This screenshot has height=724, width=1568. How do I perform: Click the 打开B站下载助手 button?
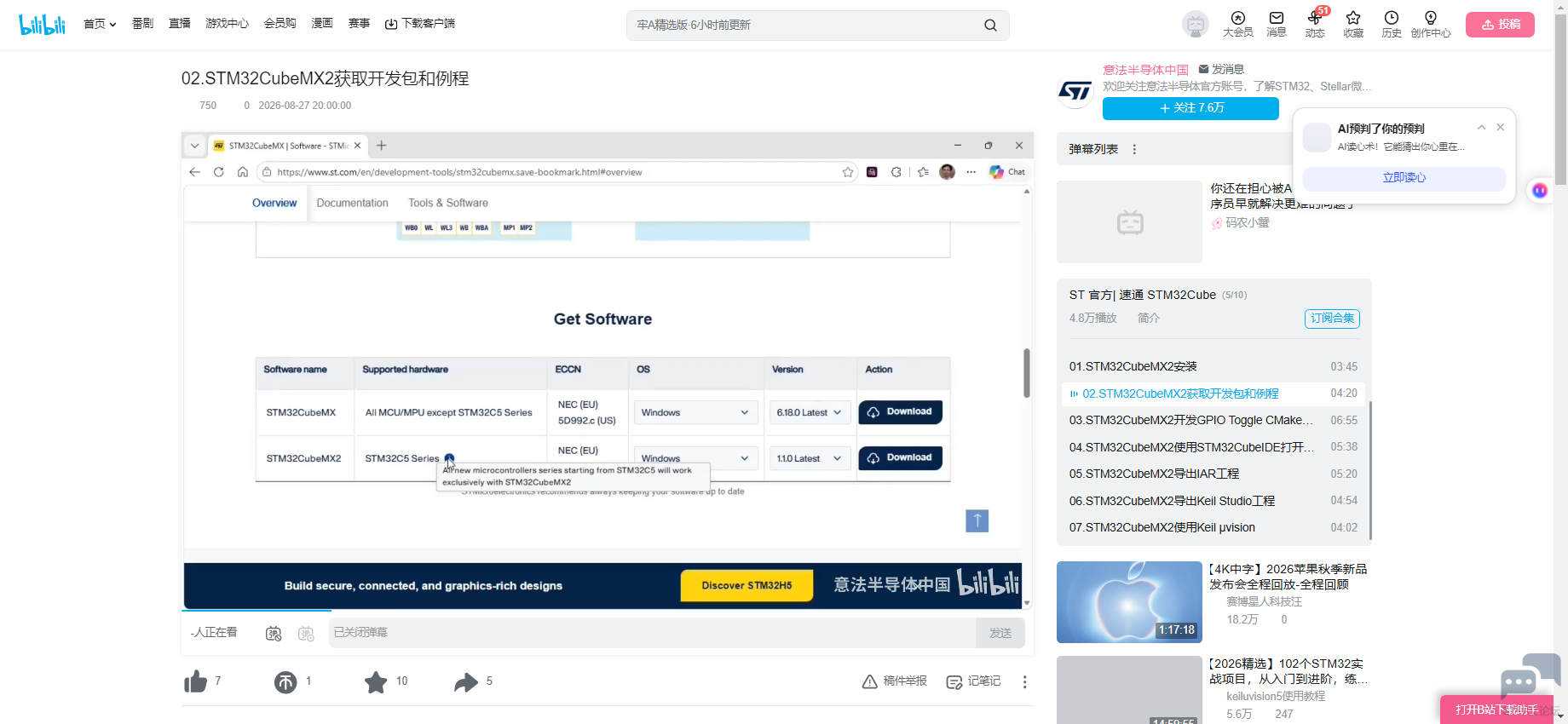[x=1496, y=710]
